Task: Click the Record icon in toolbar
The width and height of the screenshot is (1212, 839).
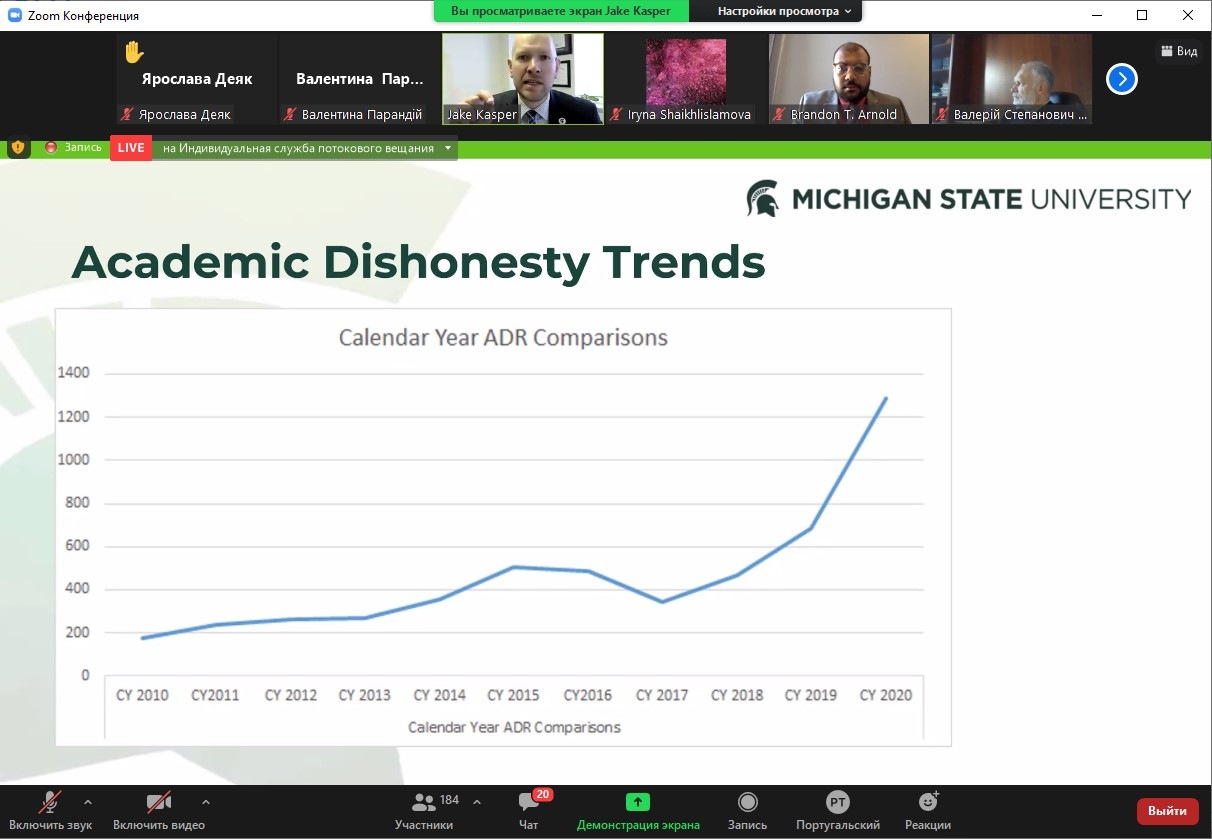Action: [x=747, y=803]
